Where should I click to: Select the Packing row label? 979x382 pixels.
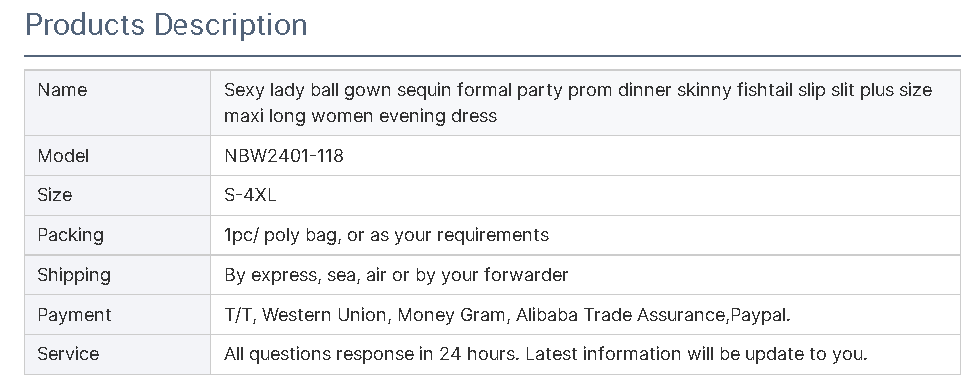71,235
